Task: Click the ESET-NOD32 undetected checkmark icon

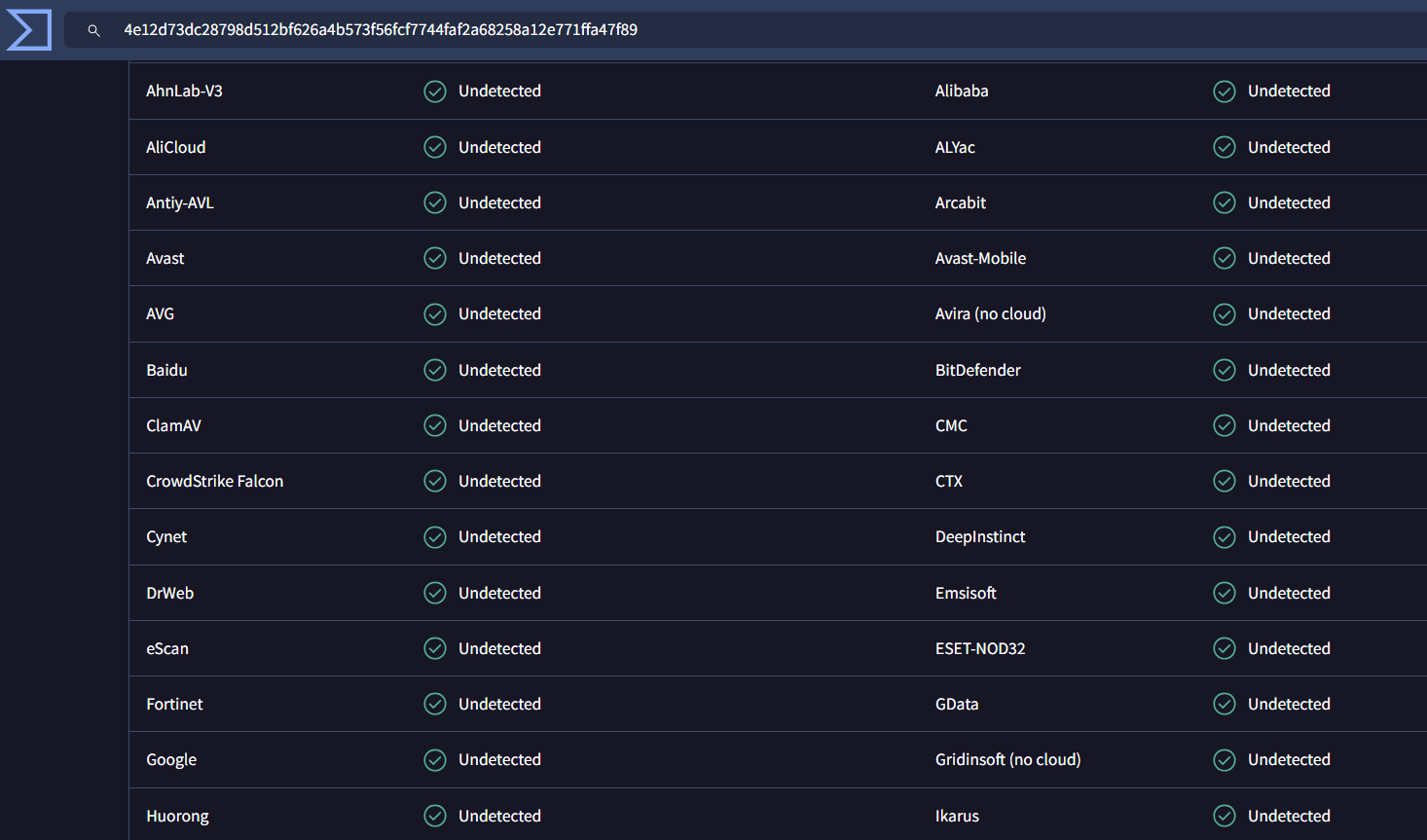Action: tap(1225, 649)
